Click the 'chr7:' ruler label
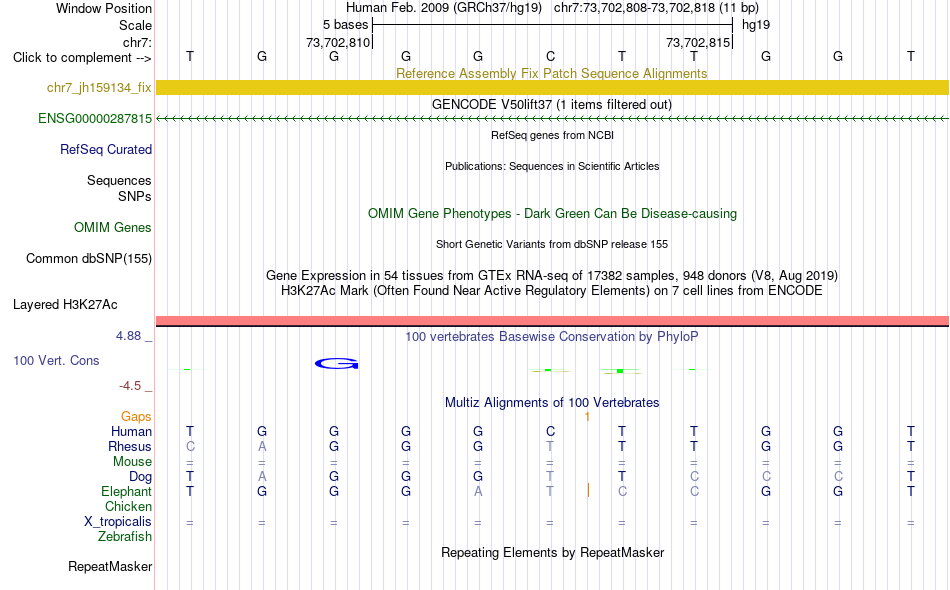 coord(138,42)
